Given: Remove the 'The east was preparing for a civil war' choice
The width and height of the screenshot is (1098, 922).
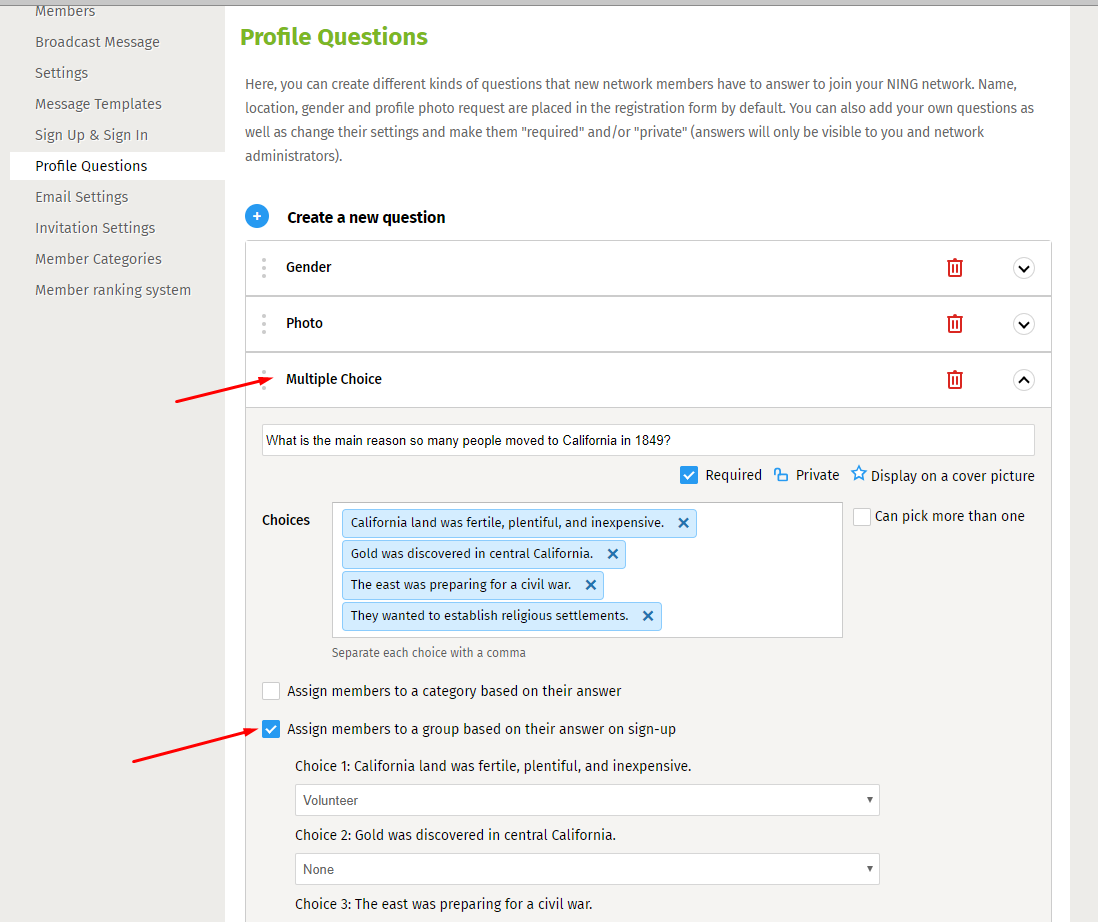Looking at the screenshot, I should coord(590,585).
